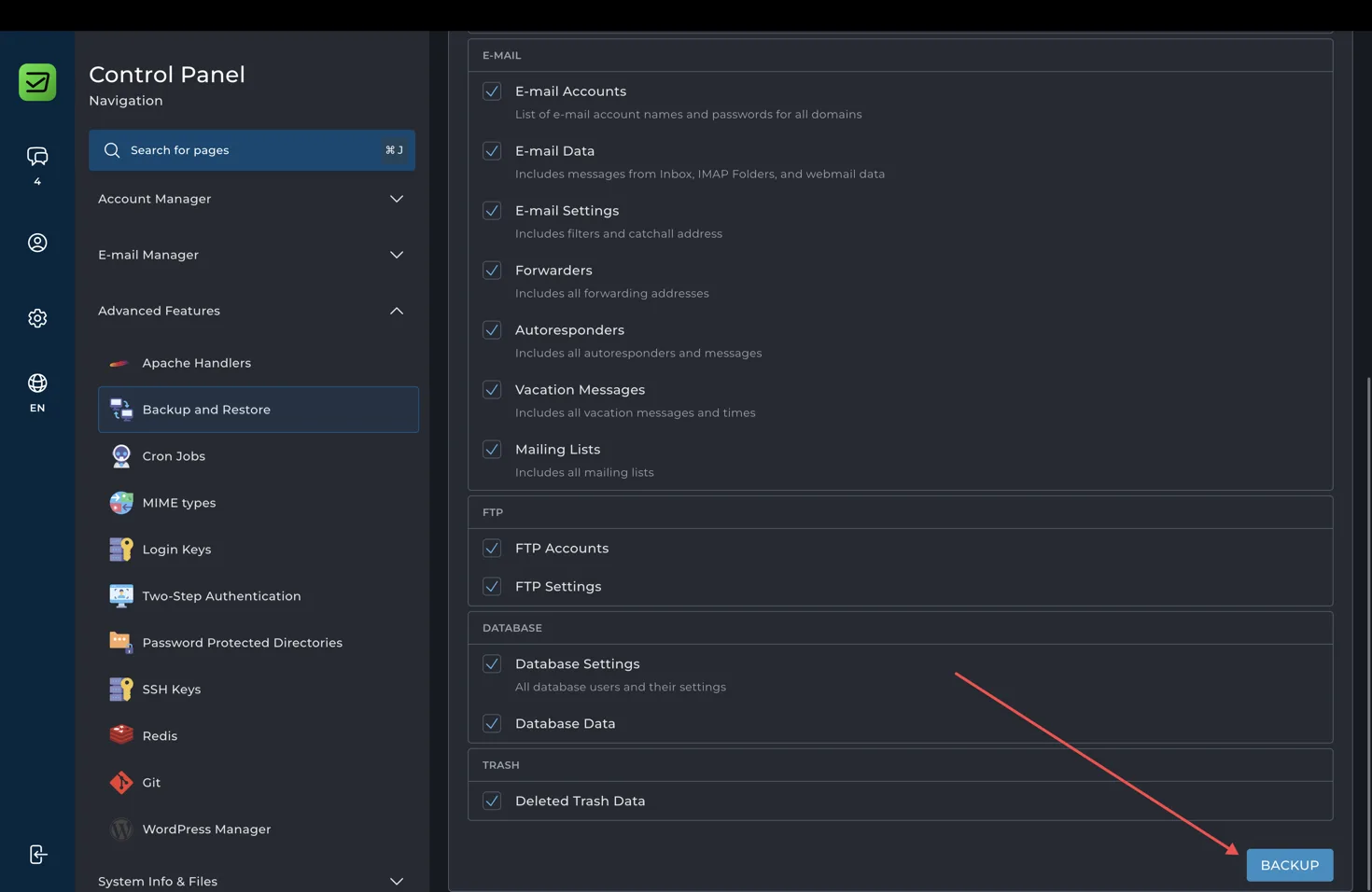1372x892 pixels.
Task: Open the user profile icon in sidebar
Action: click(x=37, y=243)
